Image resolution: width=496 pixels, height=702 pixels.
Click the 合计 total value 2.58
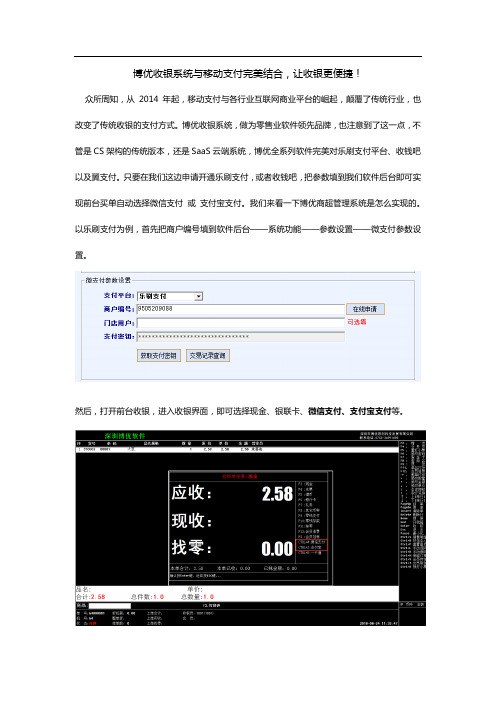coord(98,597)
